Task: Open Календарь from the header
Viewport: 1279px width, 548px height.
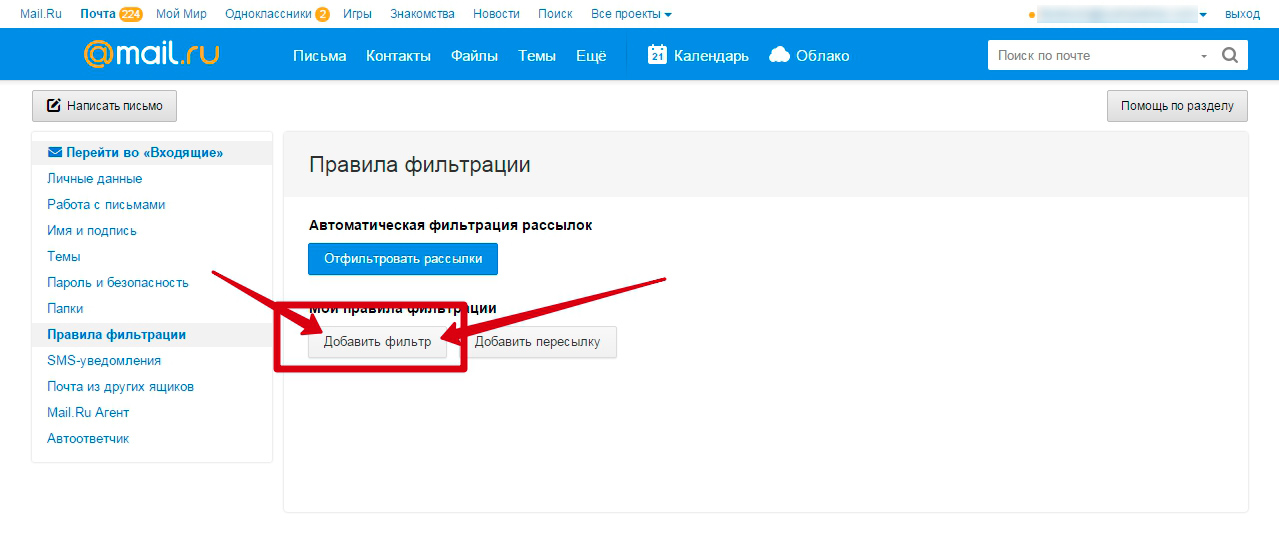Action: coord(698,55)
